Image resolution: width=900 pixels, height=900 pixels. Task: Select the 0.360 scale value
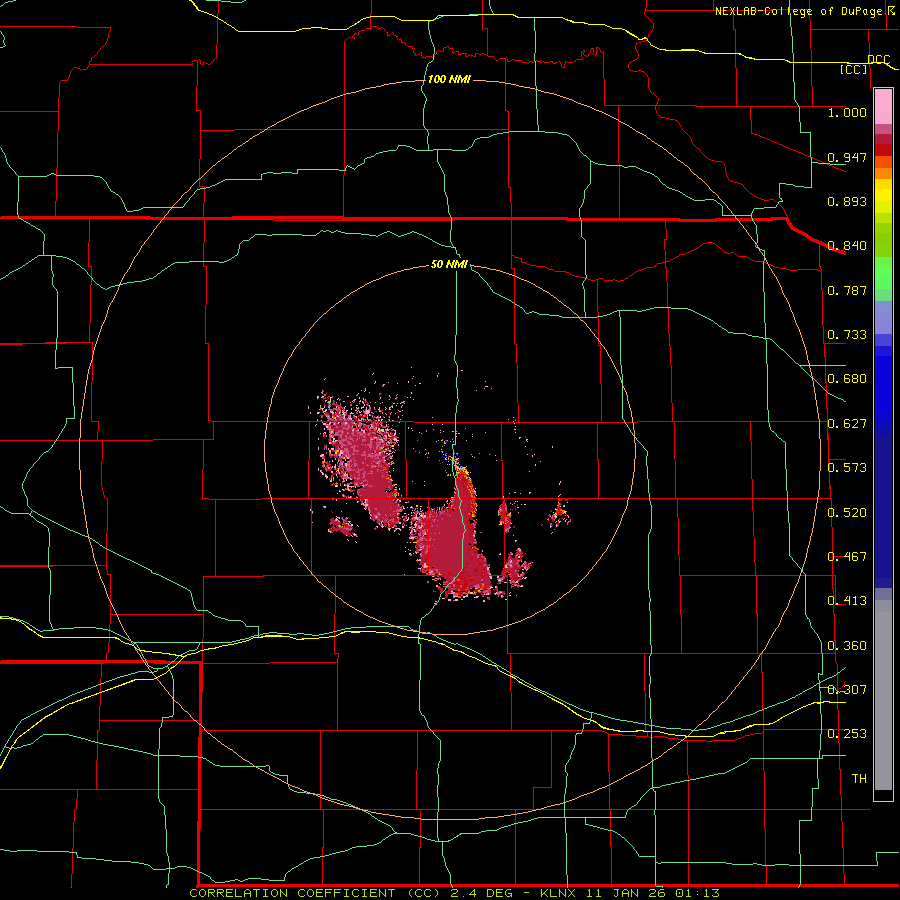coord(847,646)
